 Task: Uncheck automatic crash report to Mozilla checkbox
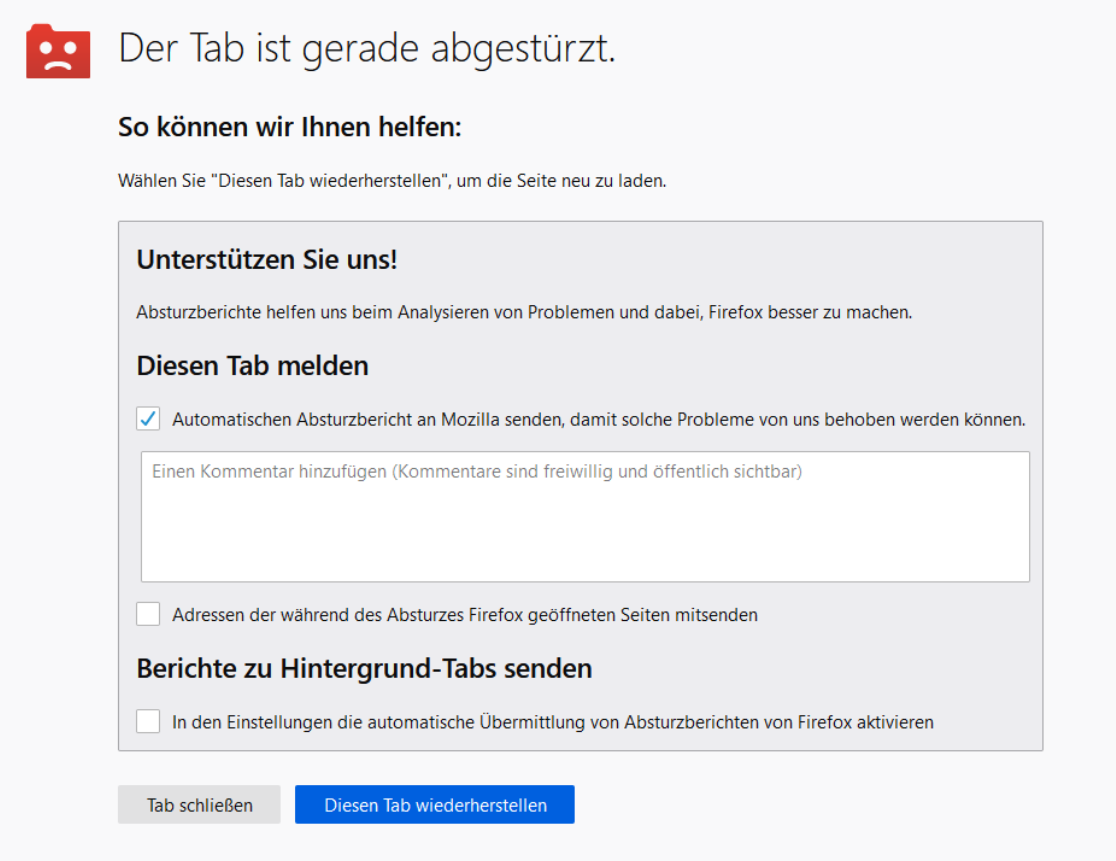click(148, 420)
